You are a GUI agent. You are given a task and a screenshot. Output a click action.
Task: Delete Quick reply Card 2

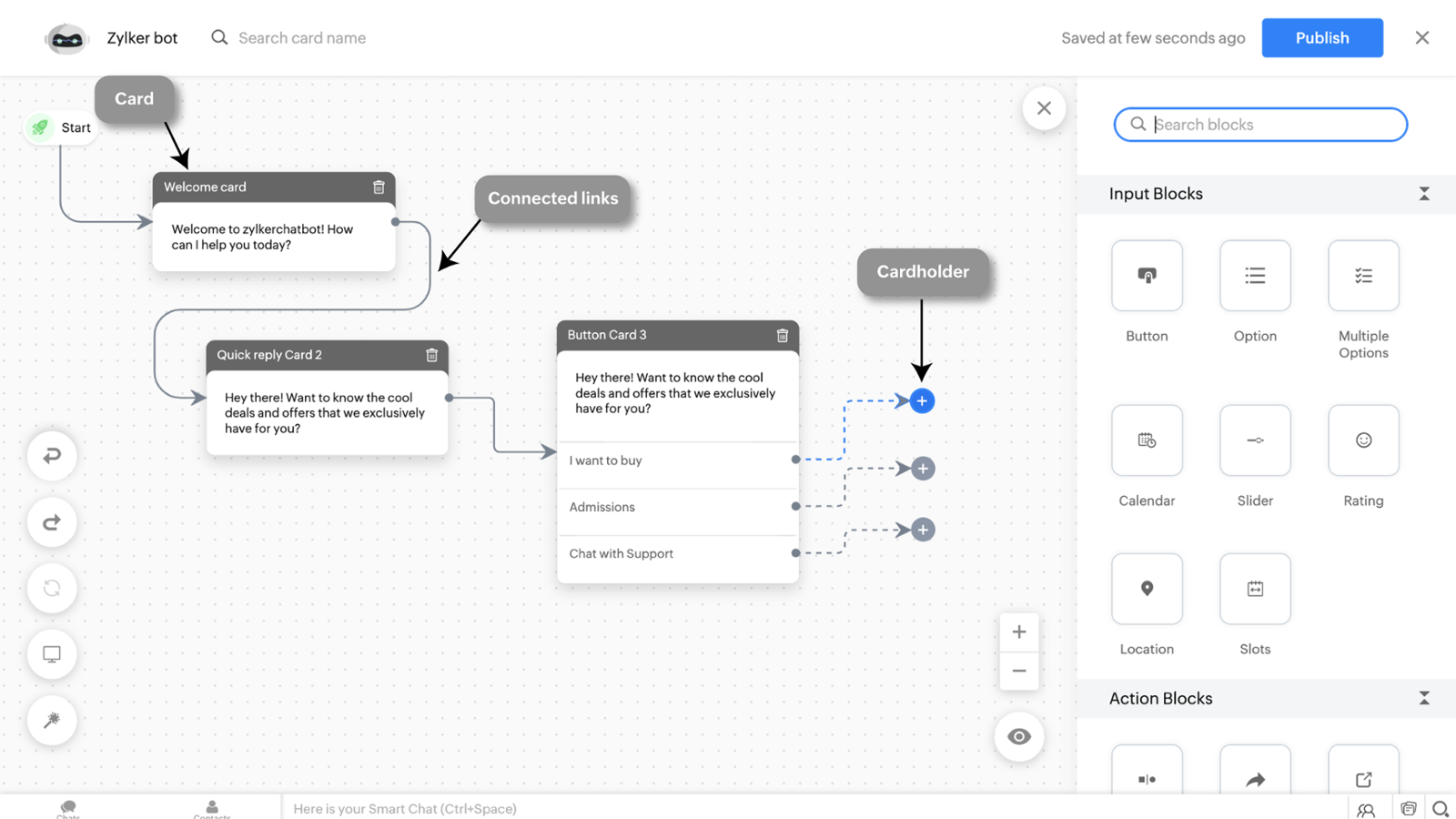point(432,355)
